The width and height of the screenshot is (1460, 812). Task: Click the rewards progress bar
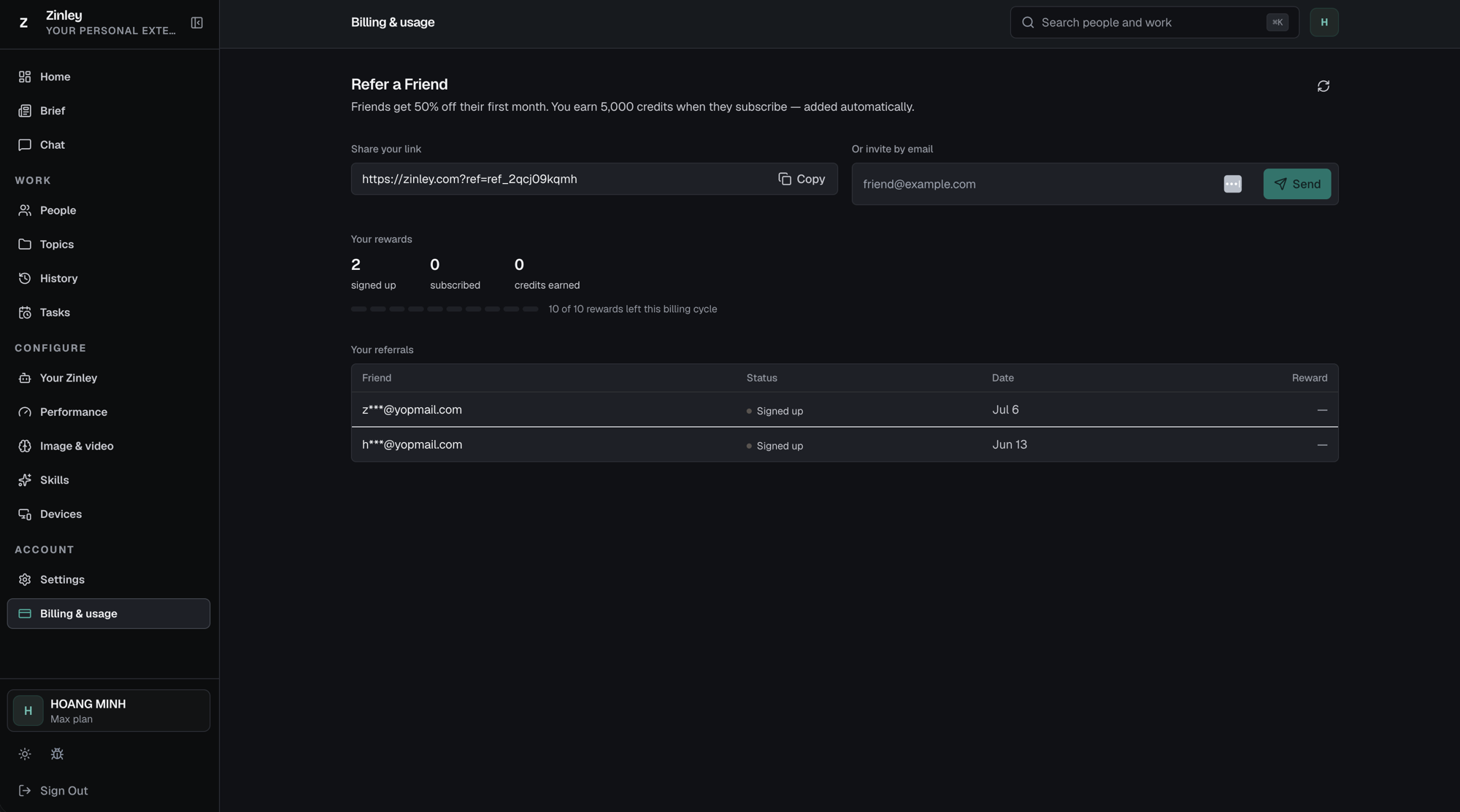pos(445,309)
